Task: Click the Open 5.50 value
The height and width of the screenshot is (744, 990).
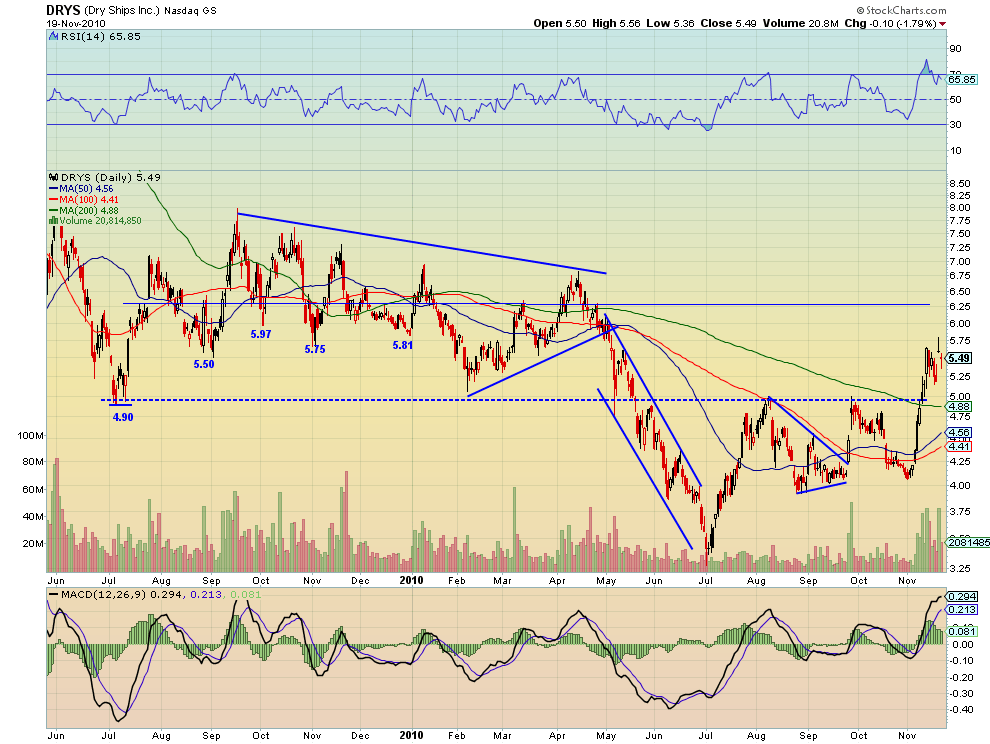Action: 560,23
